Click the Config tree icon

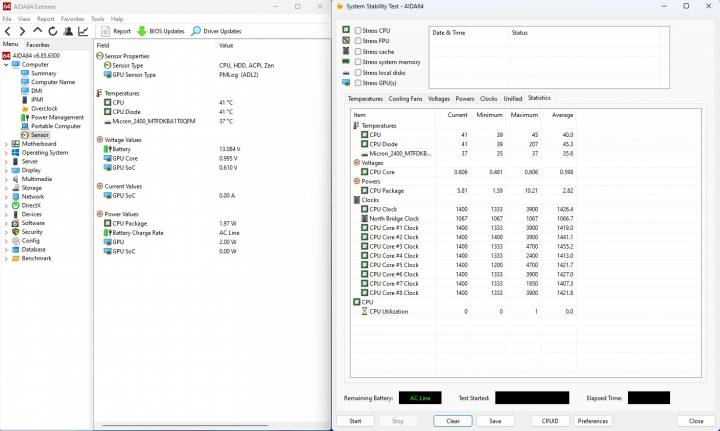pos(16,241)
